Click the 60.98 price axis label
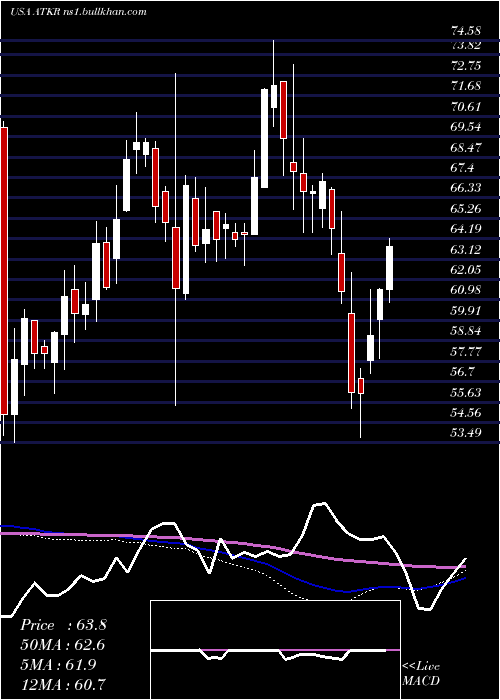Screen dimensions: 500x700 click(466, 290)
